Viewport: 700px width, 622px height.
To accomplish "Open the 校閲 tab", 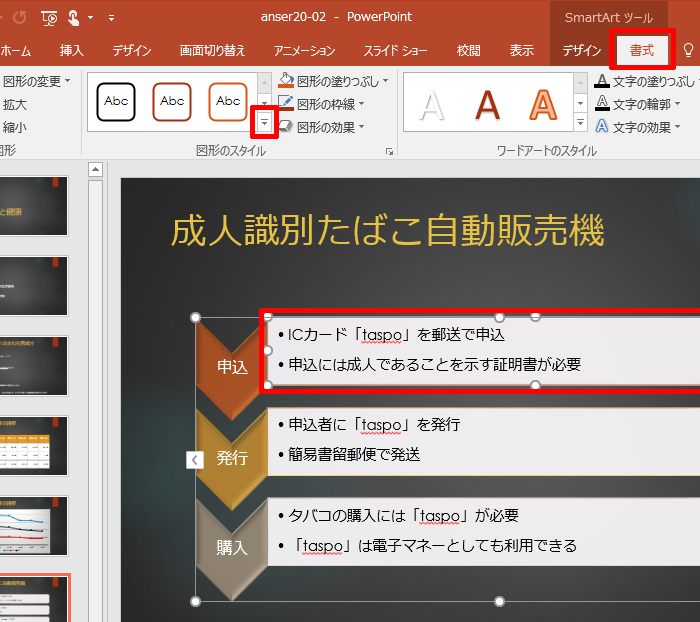I will (x=468, y=50).
